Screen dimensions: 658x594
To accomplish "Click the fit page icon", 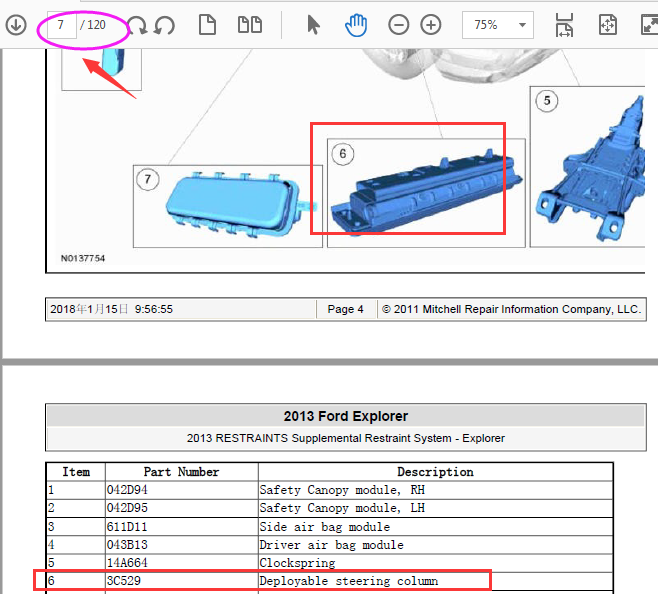I will pos(608,25).
